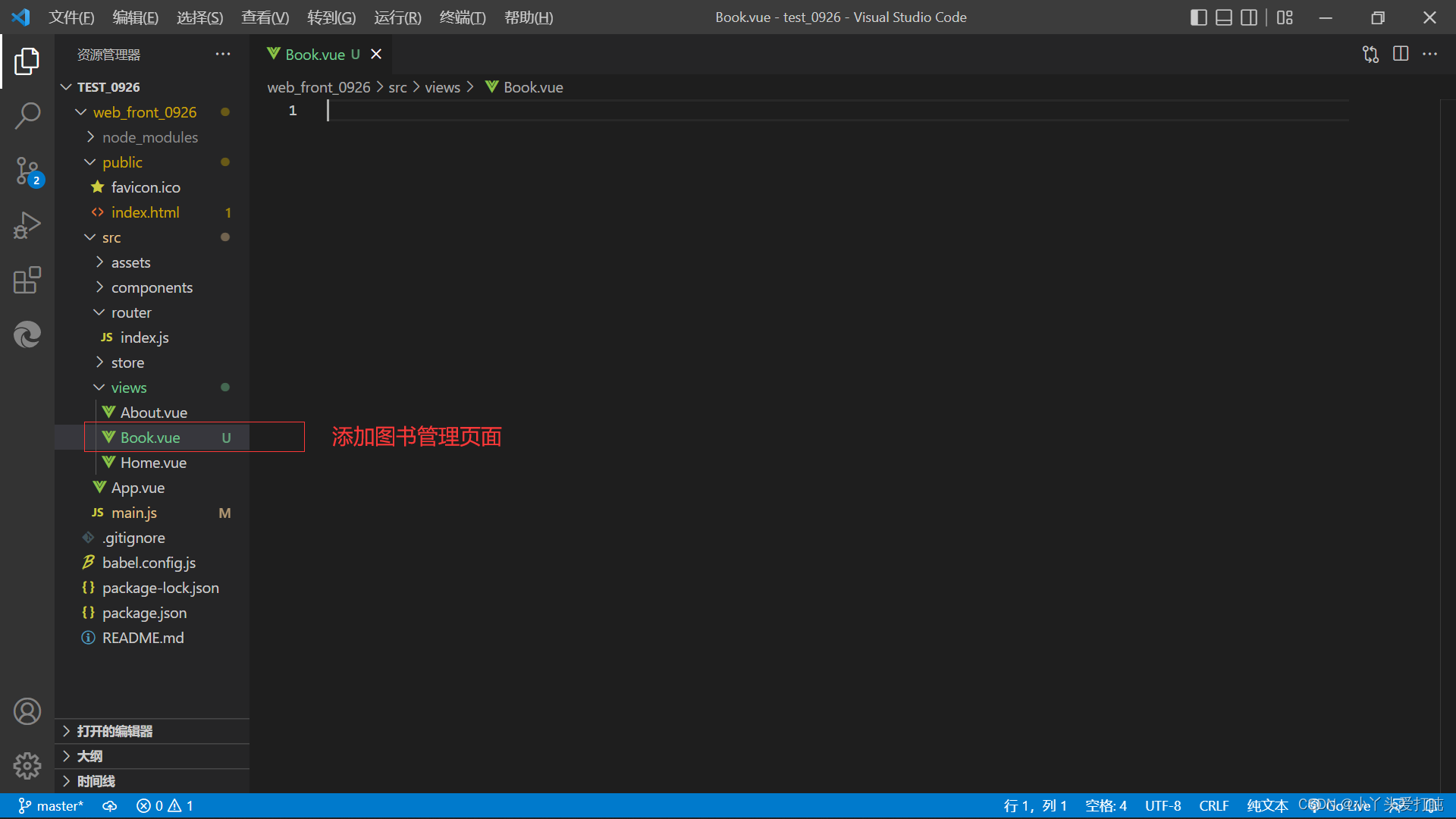Click the master branch status item

(x=50, y=806)
